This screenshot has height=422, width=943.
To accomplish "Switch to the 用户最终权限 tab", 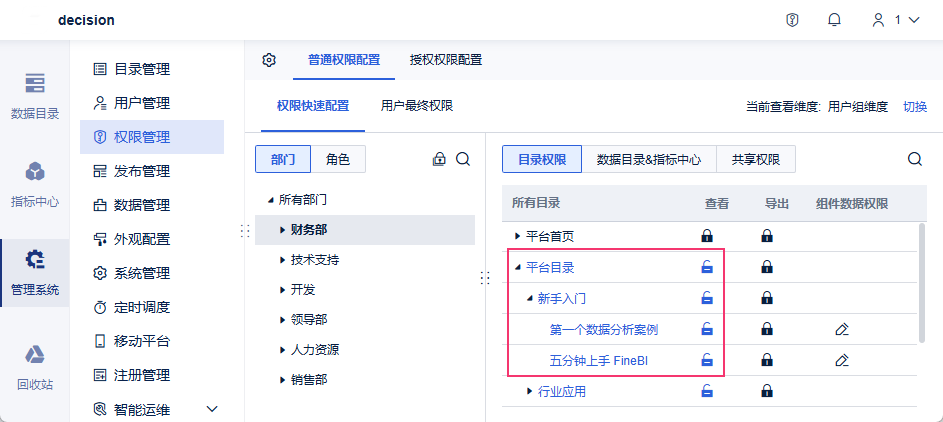I will tap(417, 106).
